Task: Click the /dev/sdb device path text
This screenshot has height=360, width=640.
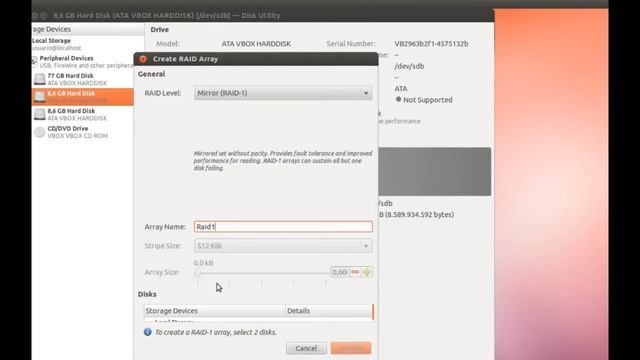Action: click(409, 66)
